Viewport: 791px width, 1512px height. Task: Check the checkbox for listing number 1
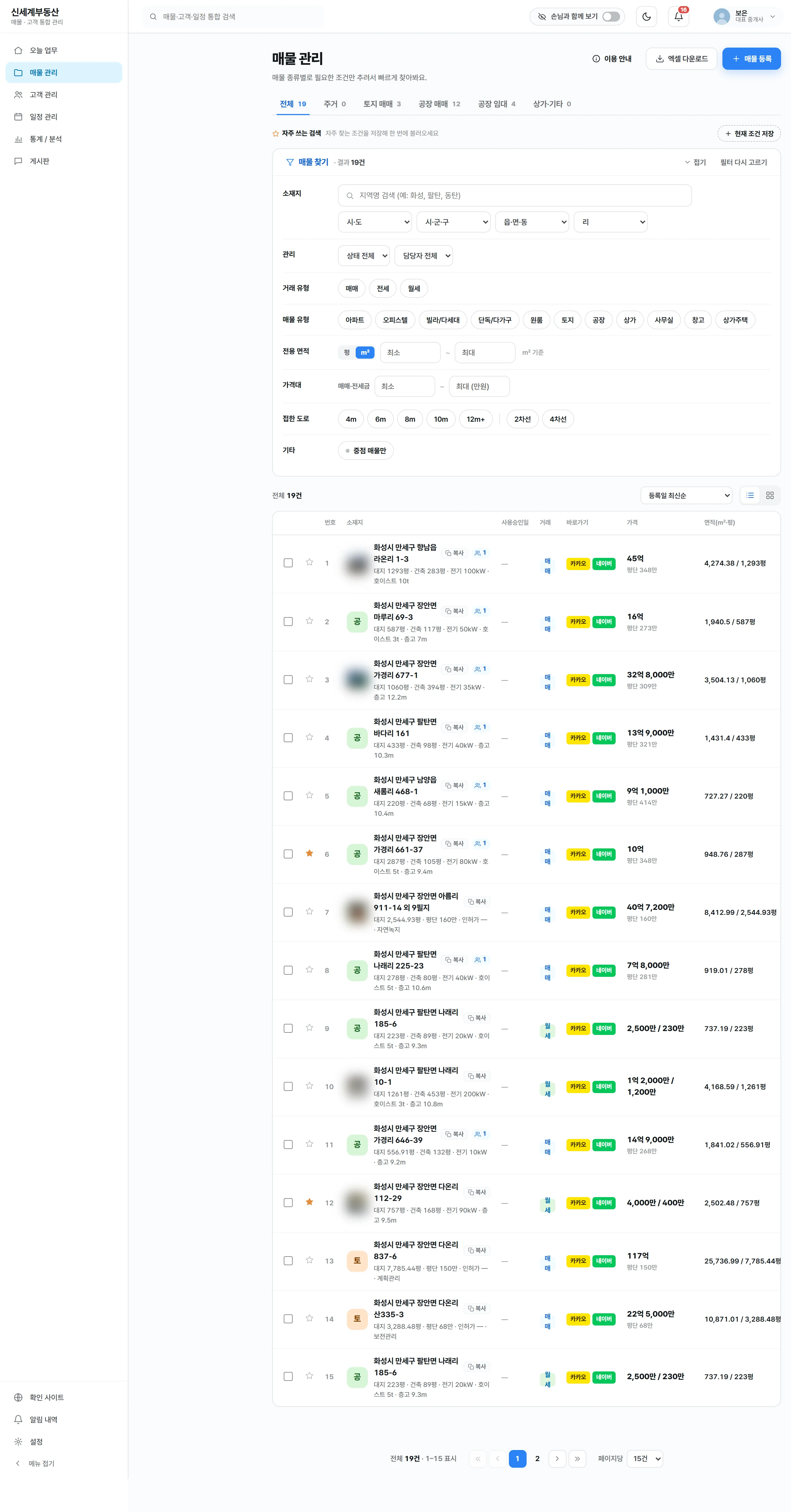point(288,563)
